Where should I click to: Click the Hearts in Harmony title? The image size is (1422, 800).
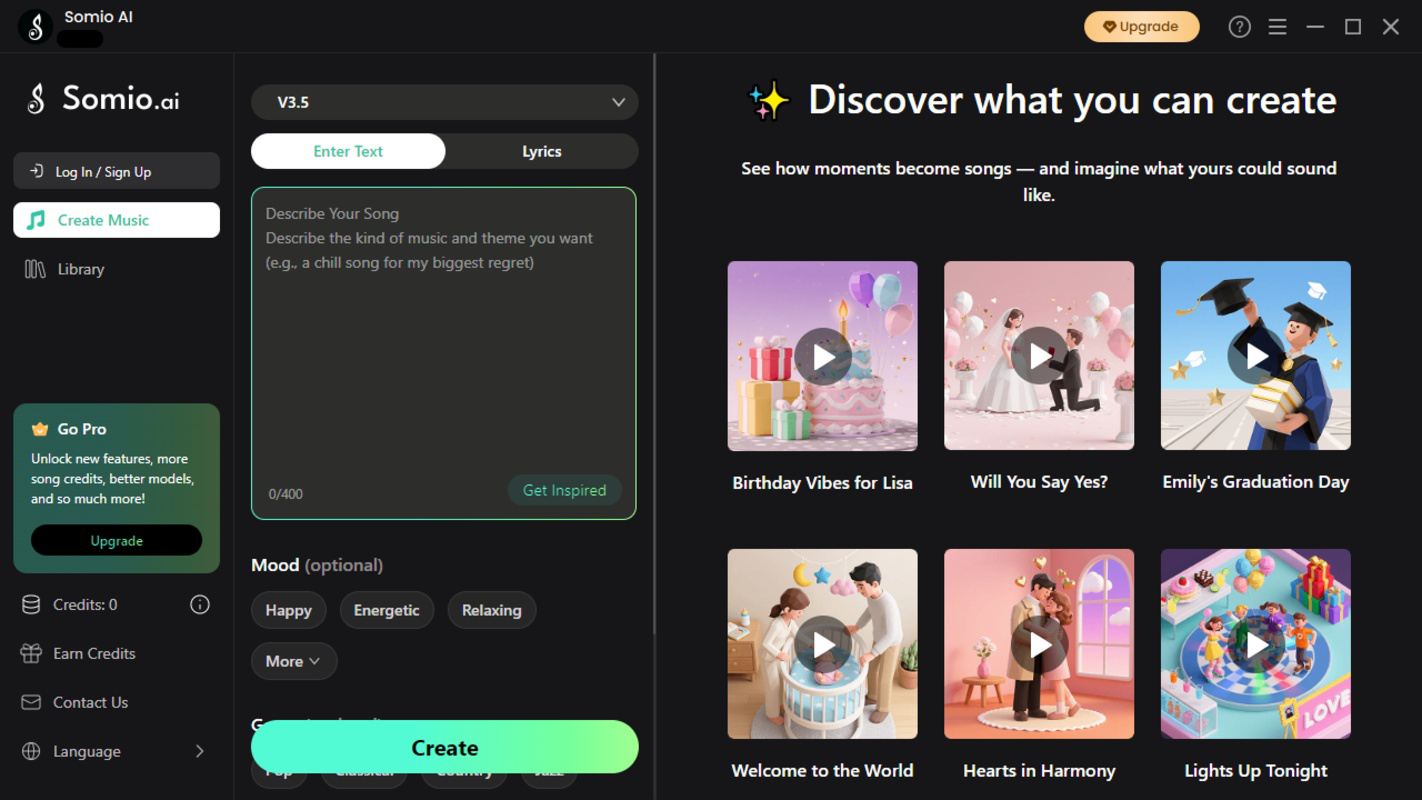pyautogui.click(x=1039, y=770)
